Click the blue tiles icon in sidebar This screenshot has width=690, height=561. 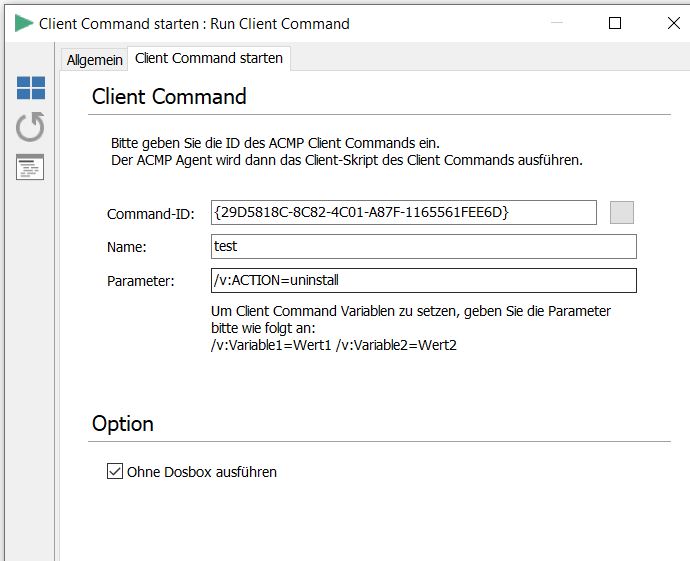(31, 88)
